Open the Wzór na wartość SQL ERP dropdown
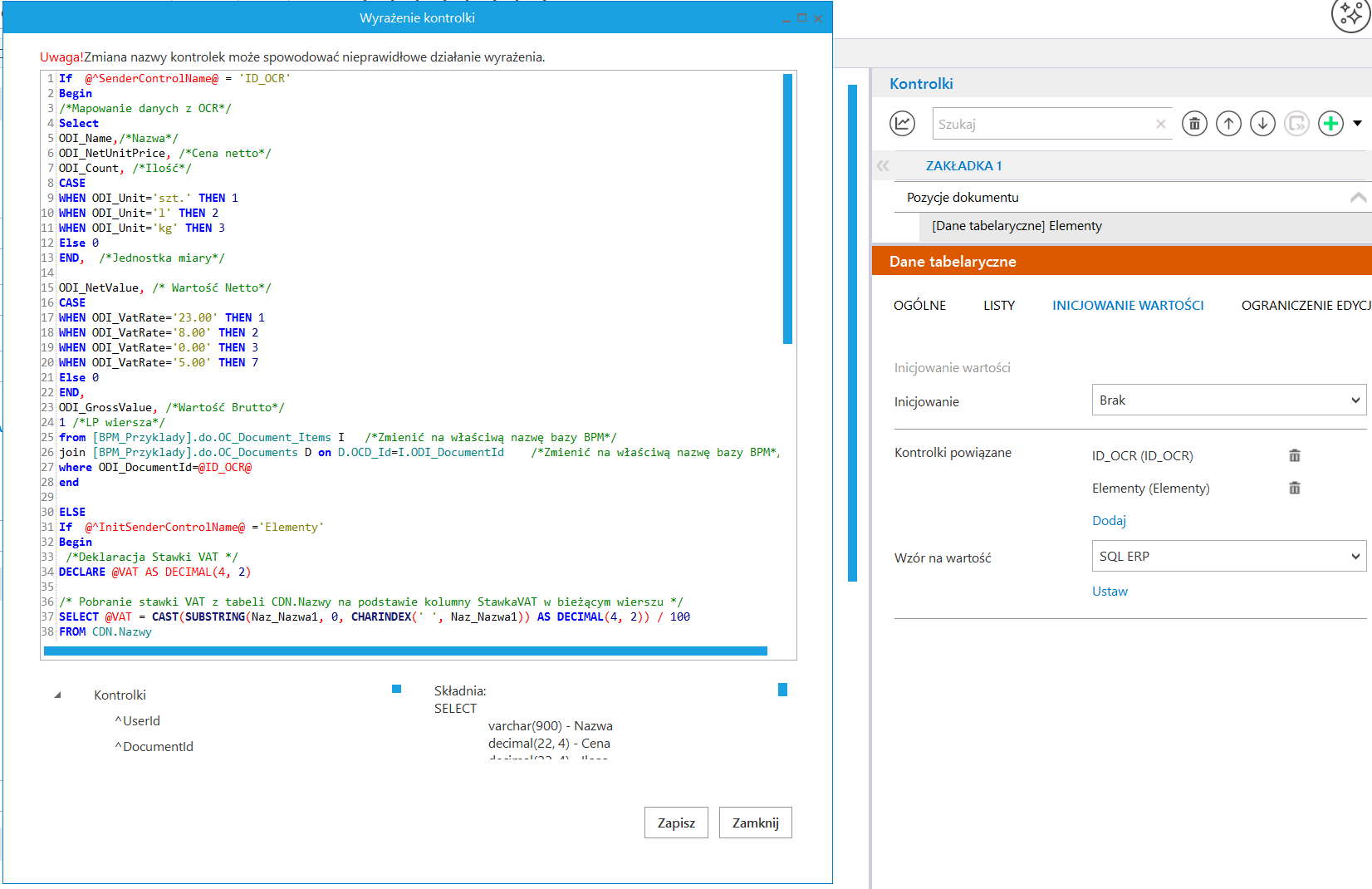Viewport: 1372px width, 889px height. [1228, 557]
